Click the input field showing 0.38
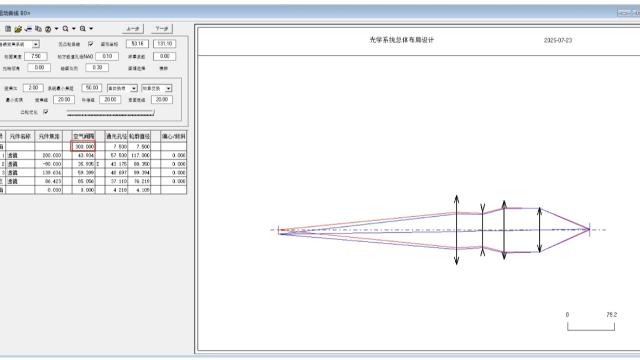The width and height of the screenshot is (640, 360). point(97,68)
